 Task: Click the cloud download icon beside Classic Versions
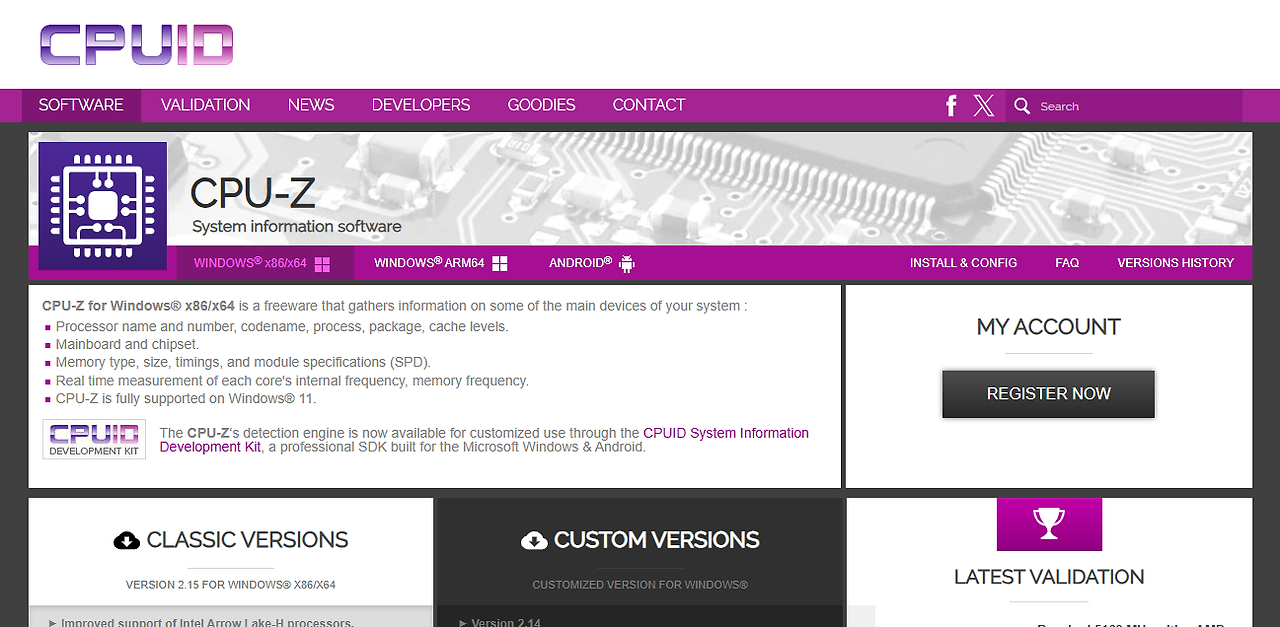point(127,540)
